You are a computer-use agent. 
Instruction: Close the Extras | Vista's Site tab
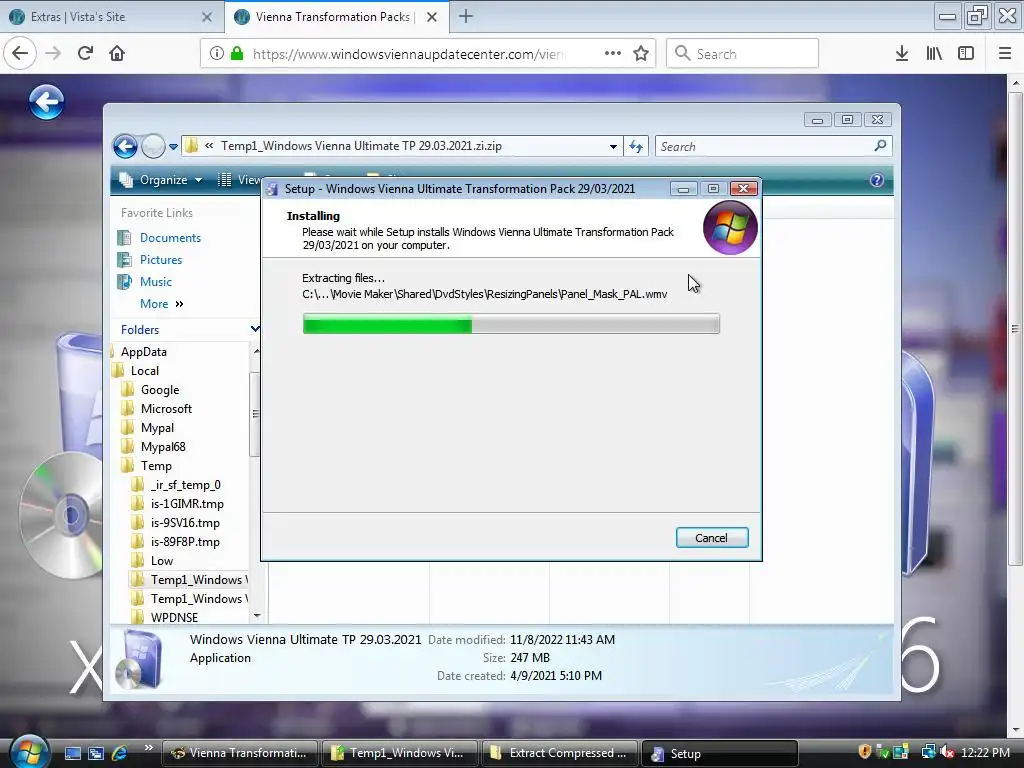click(206, 17)
